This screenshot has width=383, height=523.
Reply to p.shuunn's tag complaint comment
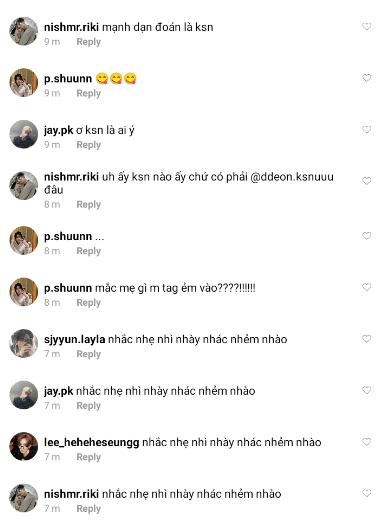pos(88,303)
